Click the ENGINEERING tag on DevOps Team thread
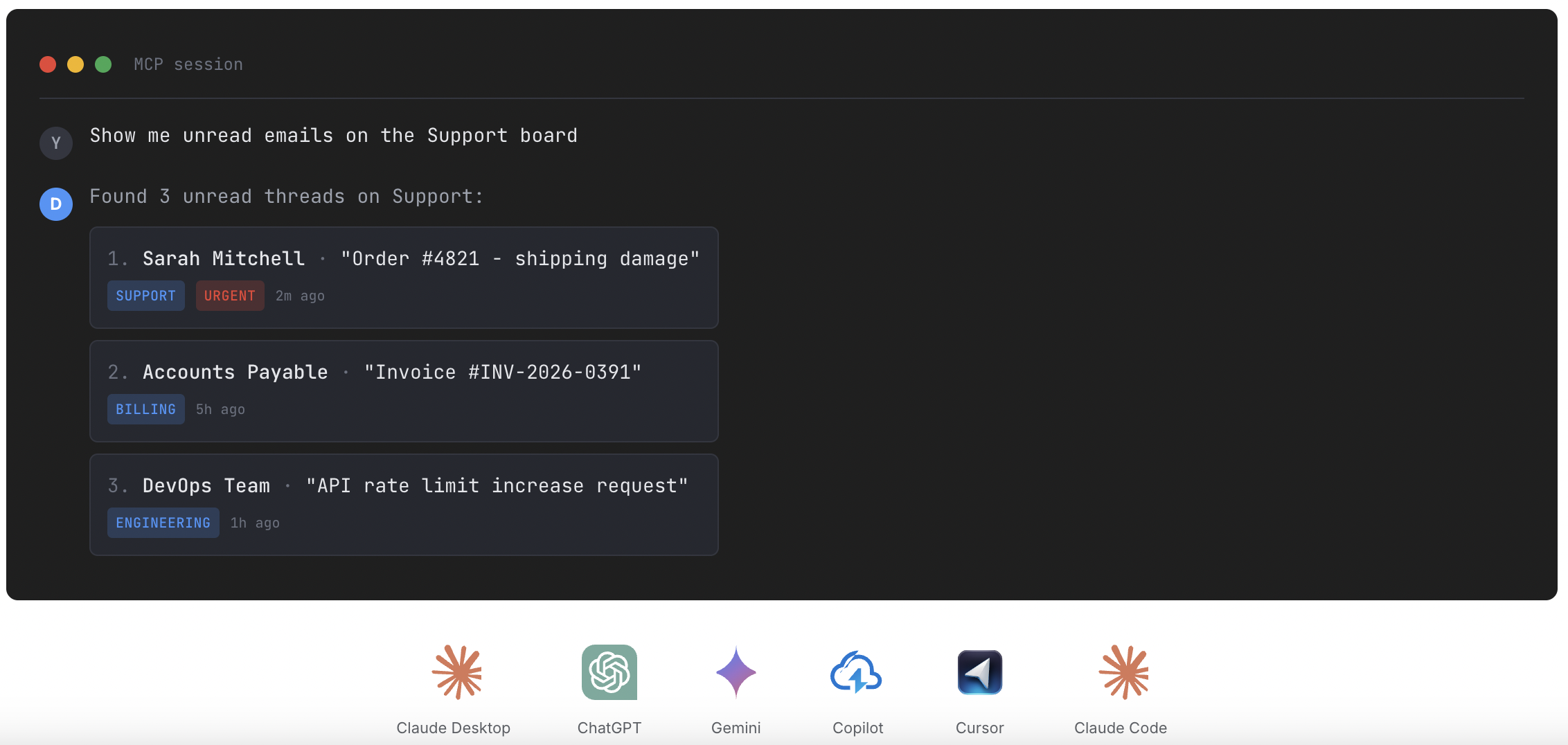 [x=163, y=523]
